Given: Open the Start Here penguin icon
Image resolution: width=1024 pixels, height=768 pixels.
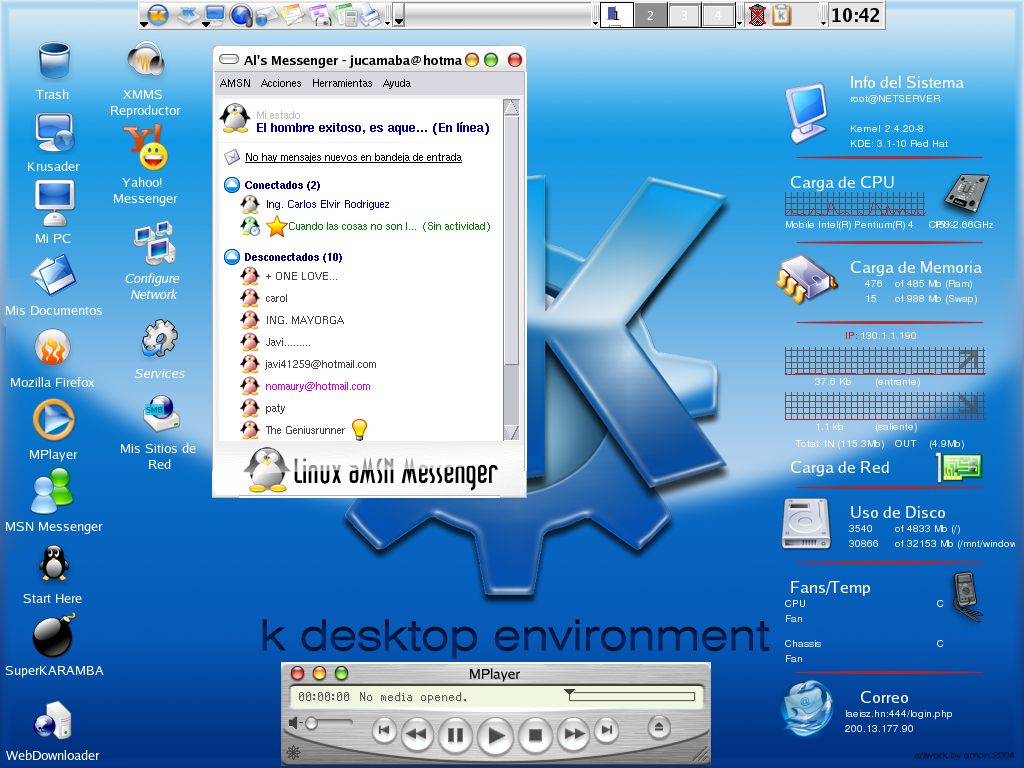Looking at the screenshot, I should (x=53, y=563).
